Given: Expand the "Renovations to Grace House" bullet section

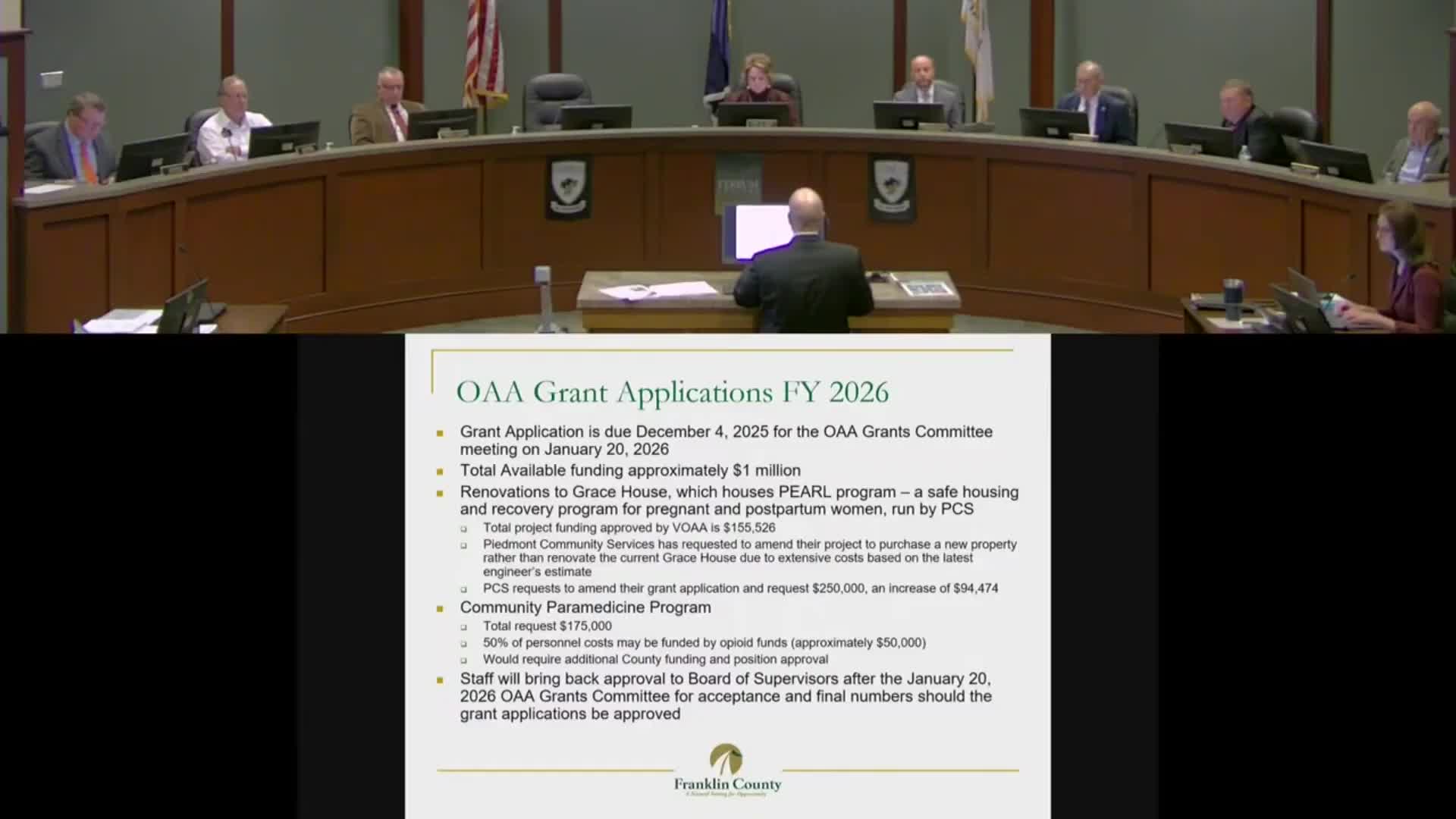Looking at the screenshot, I should coord(441,492).
